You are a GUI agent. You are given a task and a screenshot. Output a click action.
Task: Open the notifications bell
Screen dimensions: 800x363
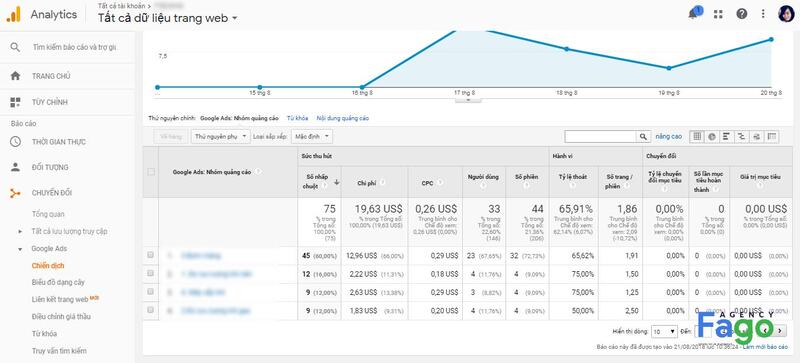[x=692, y=14]
